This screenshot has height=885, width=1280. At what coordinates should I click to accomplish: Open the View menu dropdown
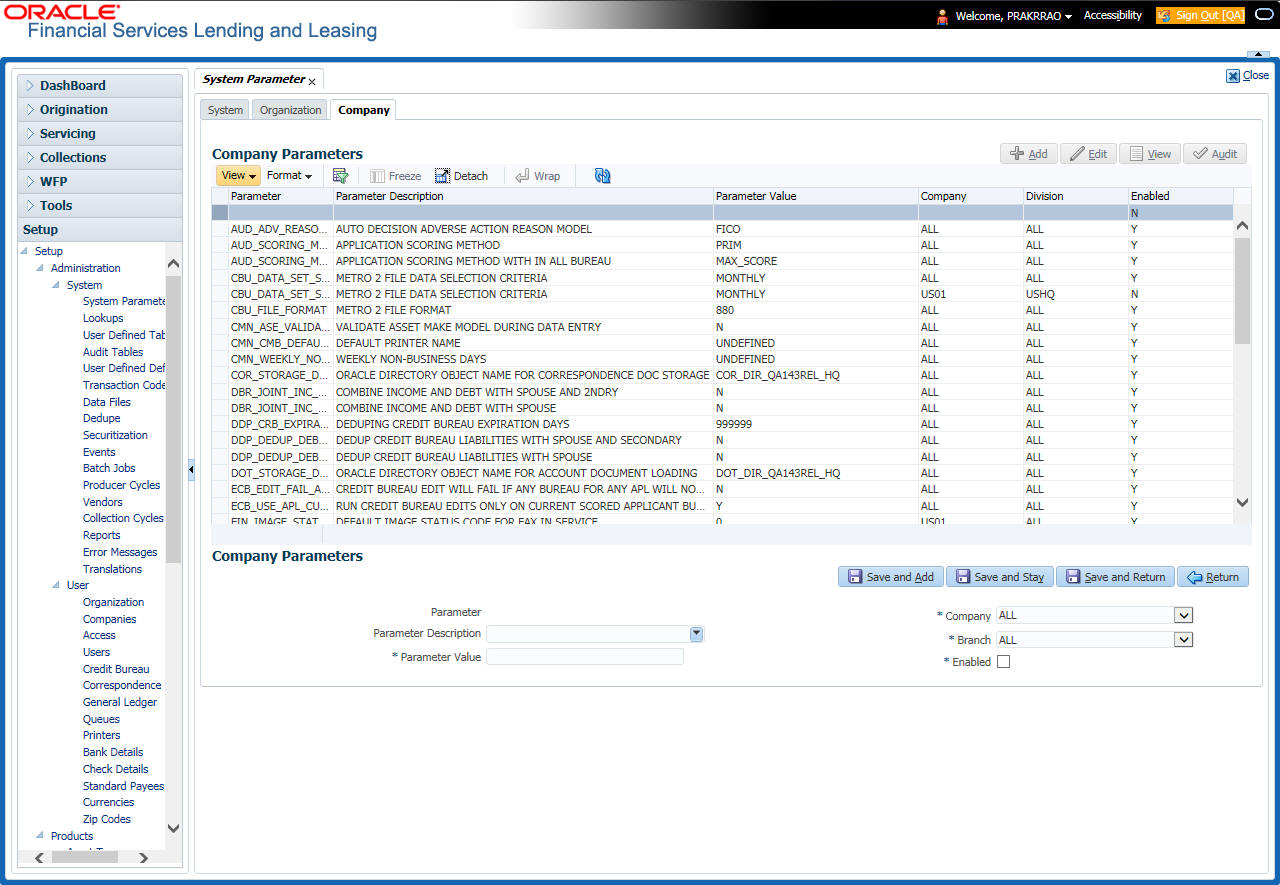coord(238,176)
